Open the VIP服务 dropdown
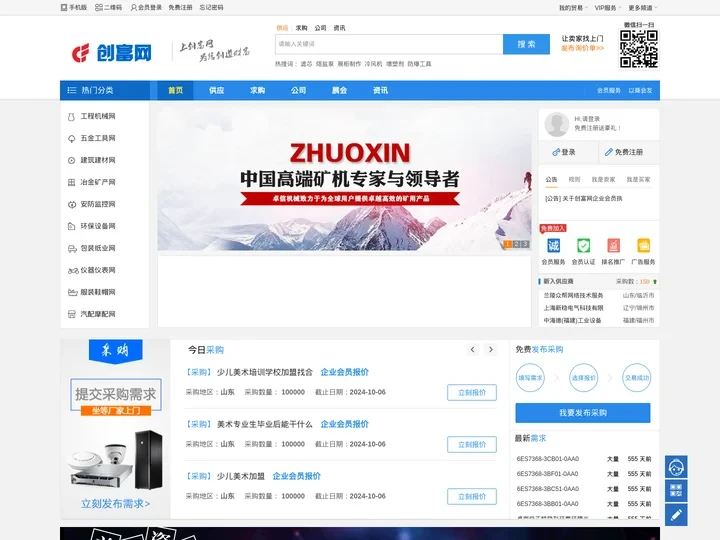The width and height of the screenshot is (720, 540). click(608, 8)
